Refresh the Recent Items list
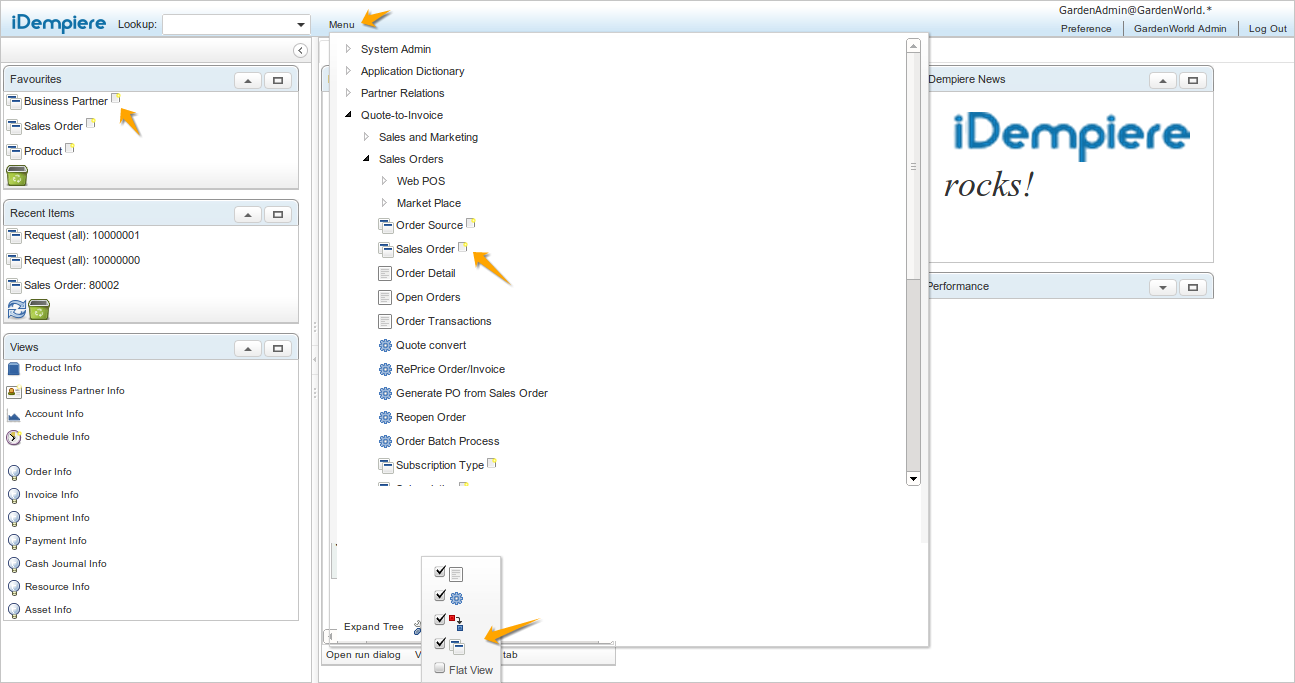This screenshot has width=1295, height=683. [16, 310]
